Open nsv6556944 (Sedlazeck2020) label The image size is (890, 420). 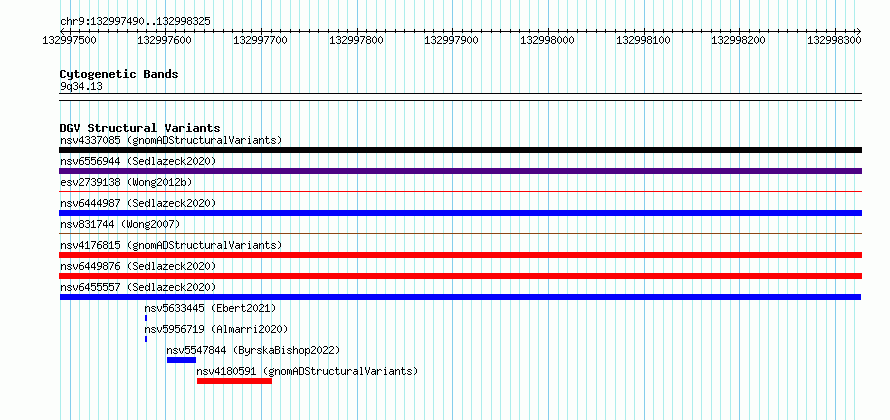(x=138, y=161)
